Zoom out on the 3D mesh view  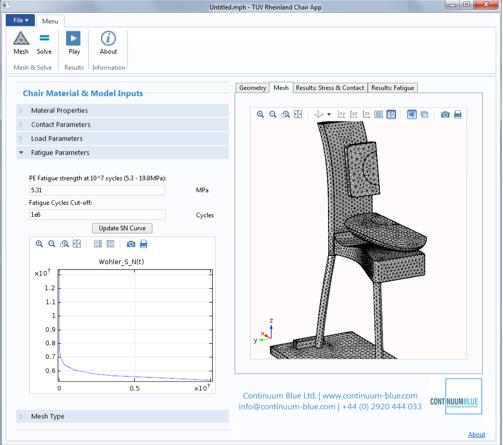click(273, 115)
